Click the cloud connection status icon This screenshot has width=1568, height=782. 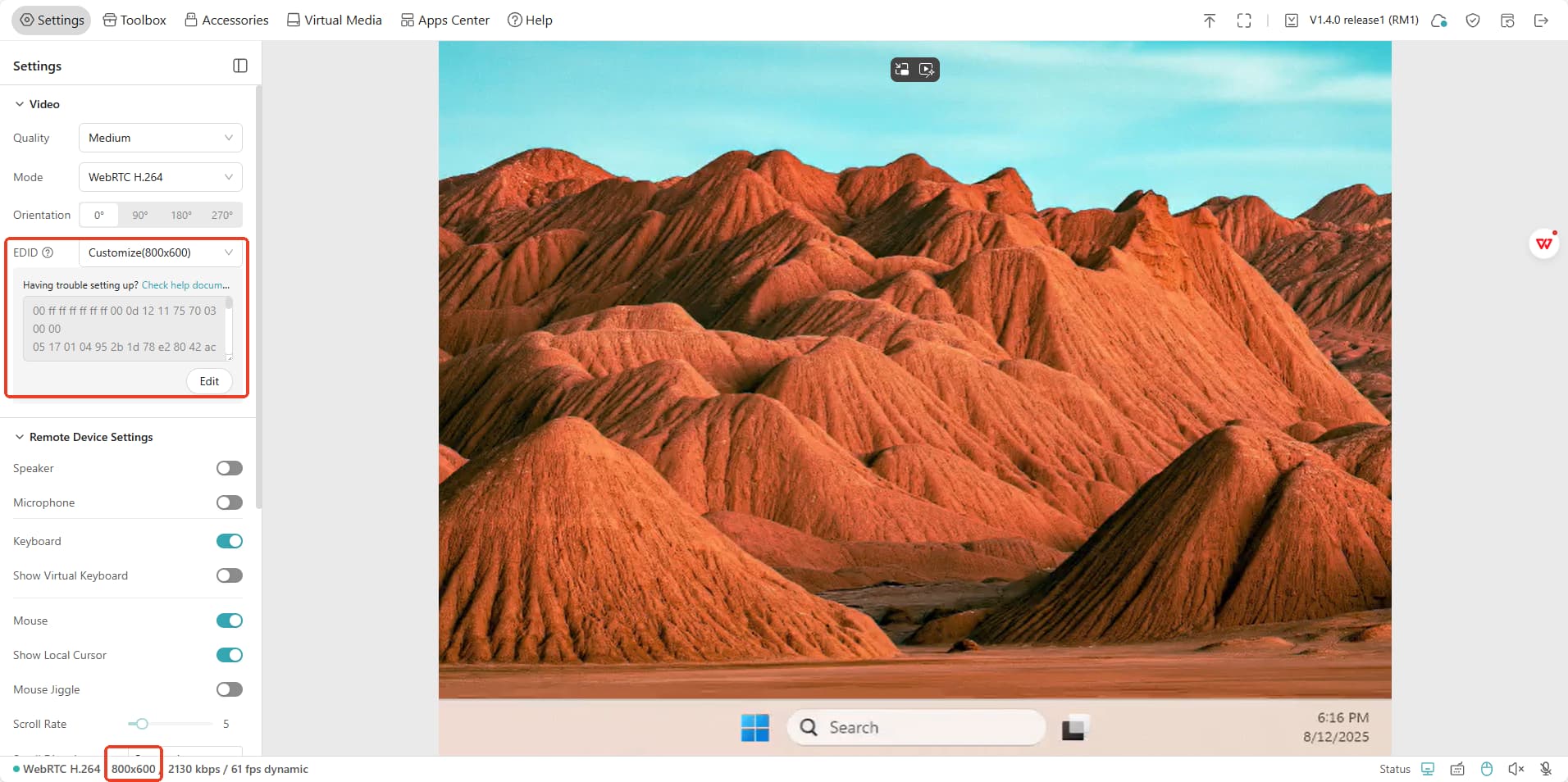[1438, 20]
